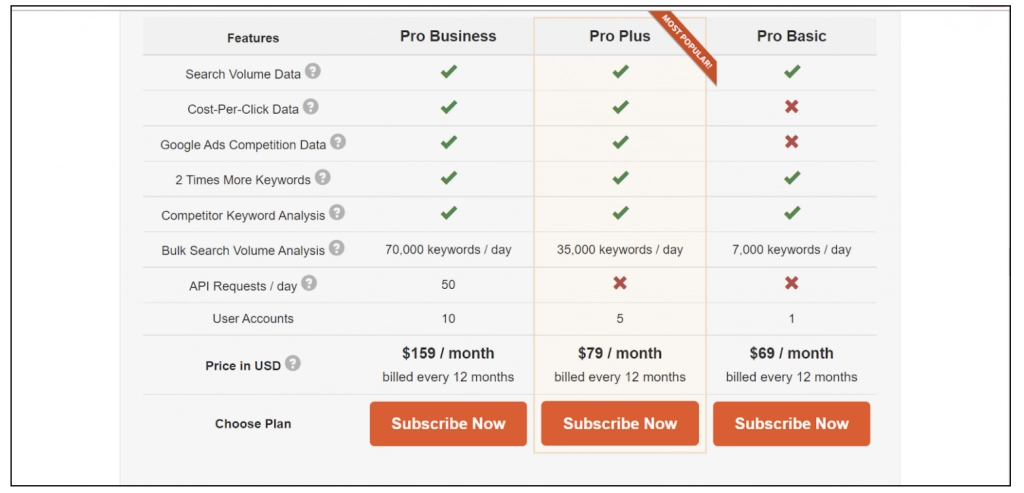Click Pro Business Search Volume Data checkmark
The image size is (1024, 493).
(449, 72)
